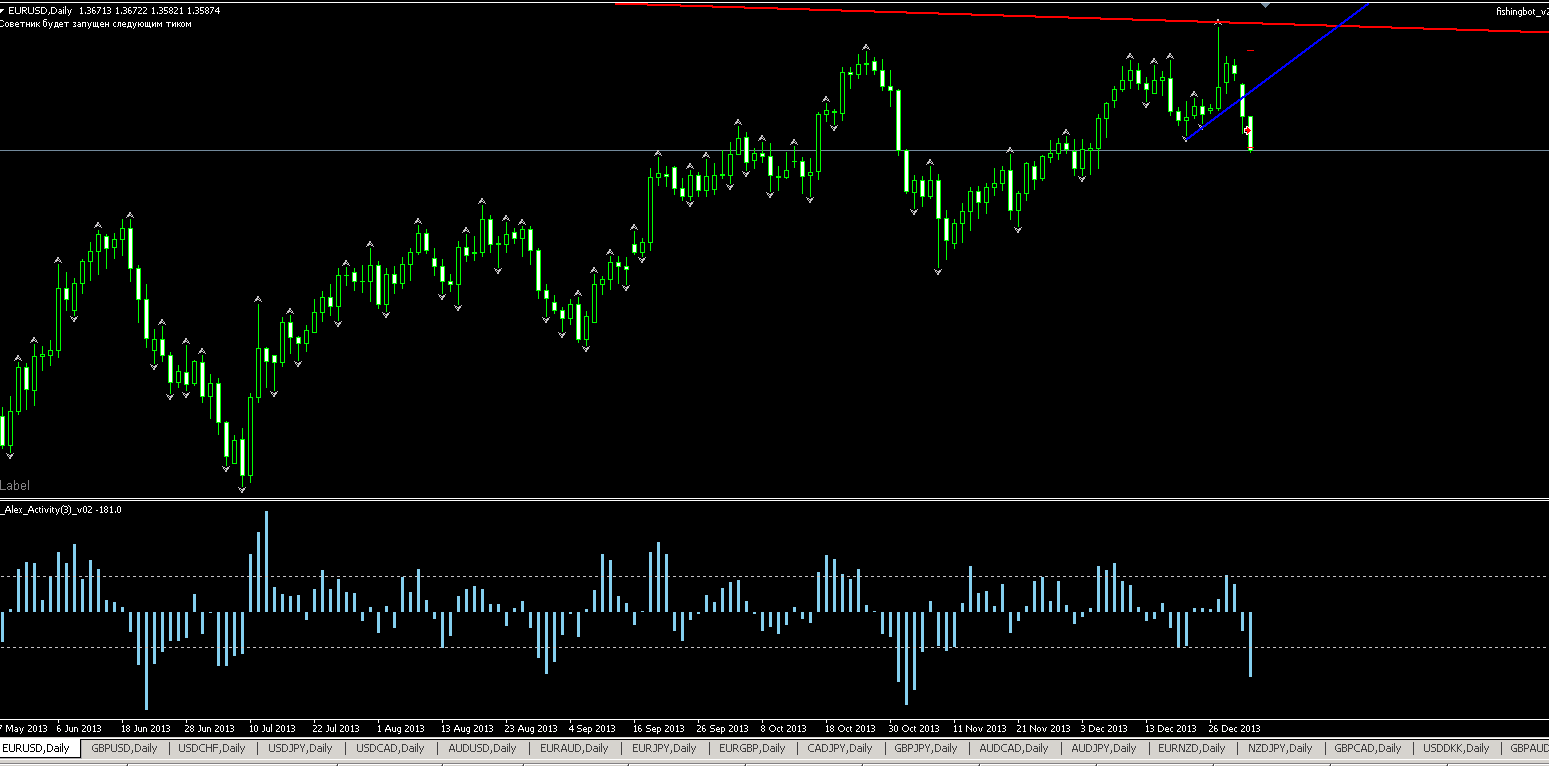Image resolution: width=1549 pixels, height=766 pixels.
Task: Select the CADJPY,Daily tab
Action: 840,748
